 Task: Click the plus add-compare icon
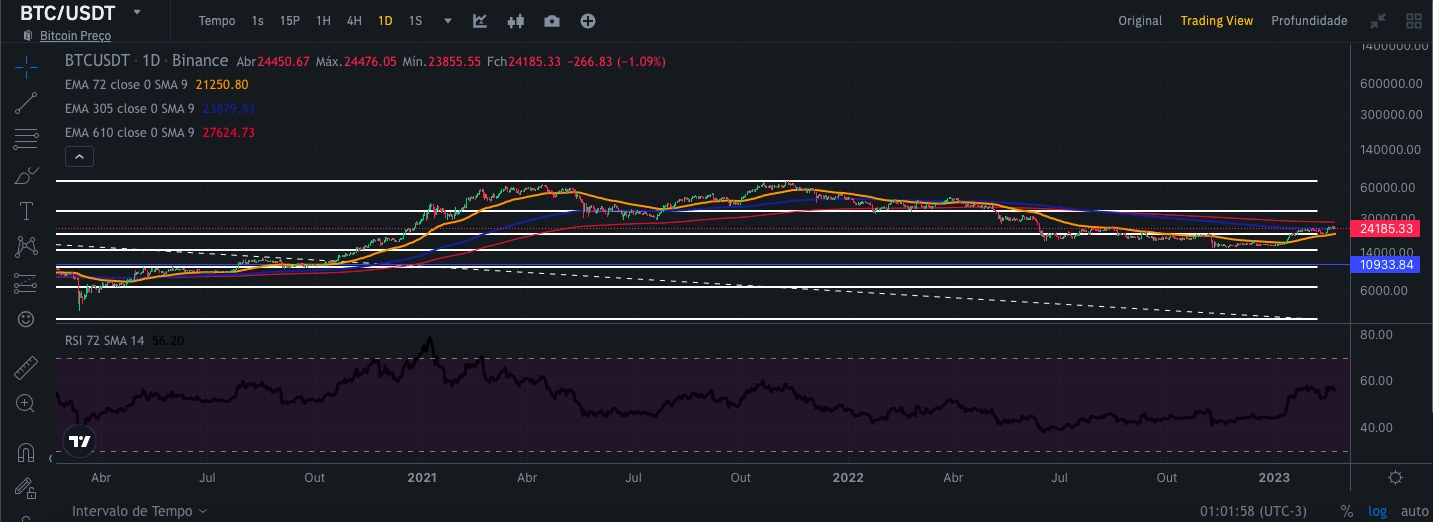[588, 21]
